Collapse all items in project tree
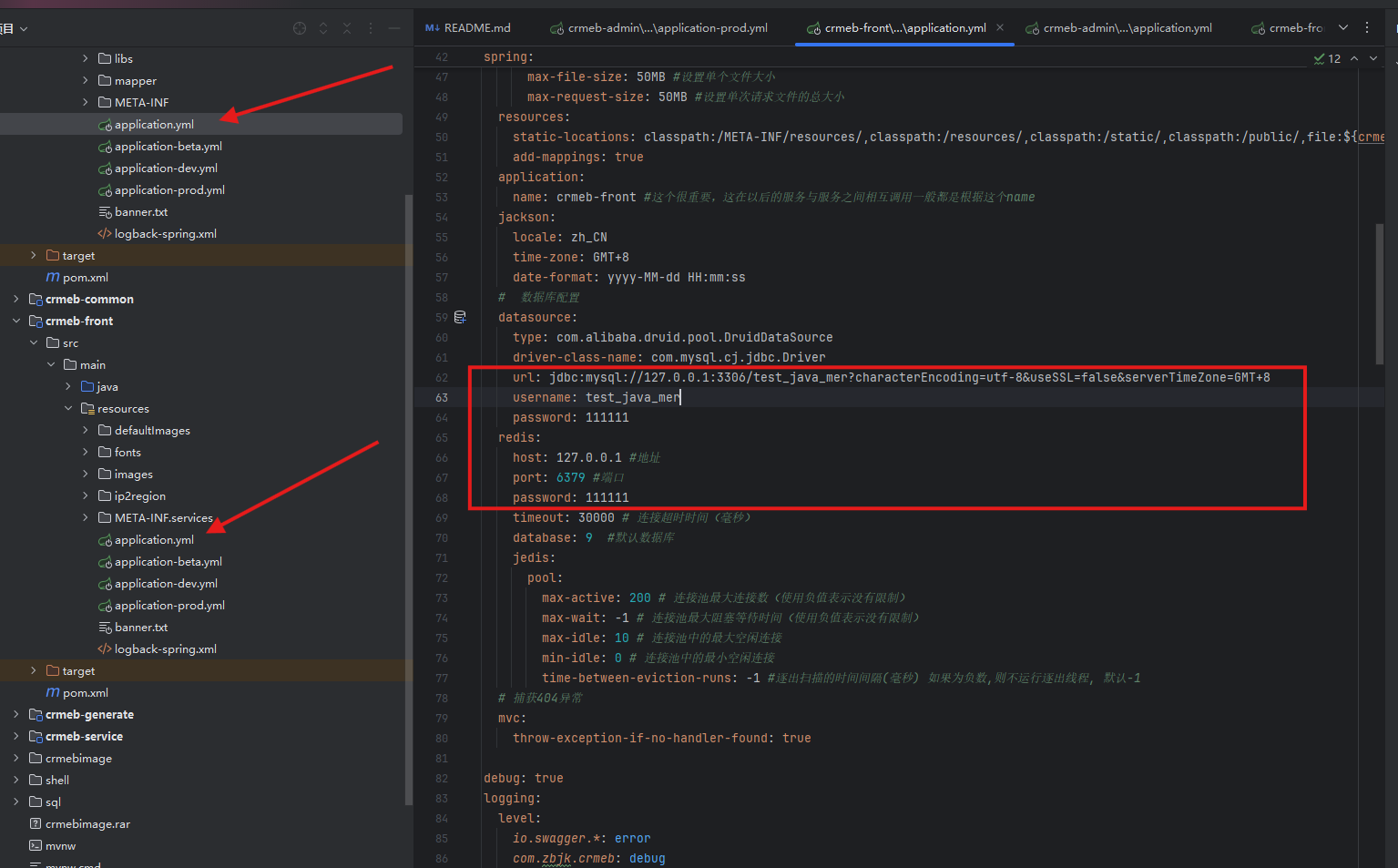Screen dimensions: 1398x868 point(347,28)
